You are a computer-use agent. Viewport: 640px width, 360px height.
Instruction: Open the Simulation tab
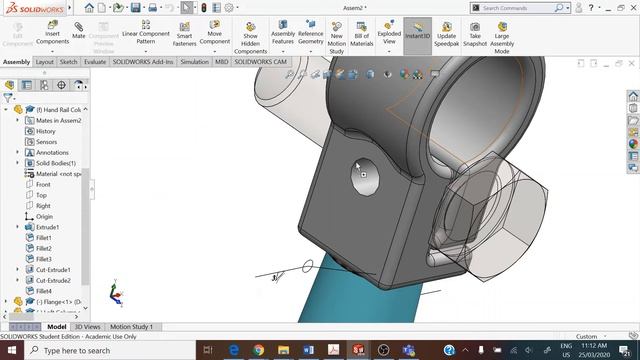point(194,62)
